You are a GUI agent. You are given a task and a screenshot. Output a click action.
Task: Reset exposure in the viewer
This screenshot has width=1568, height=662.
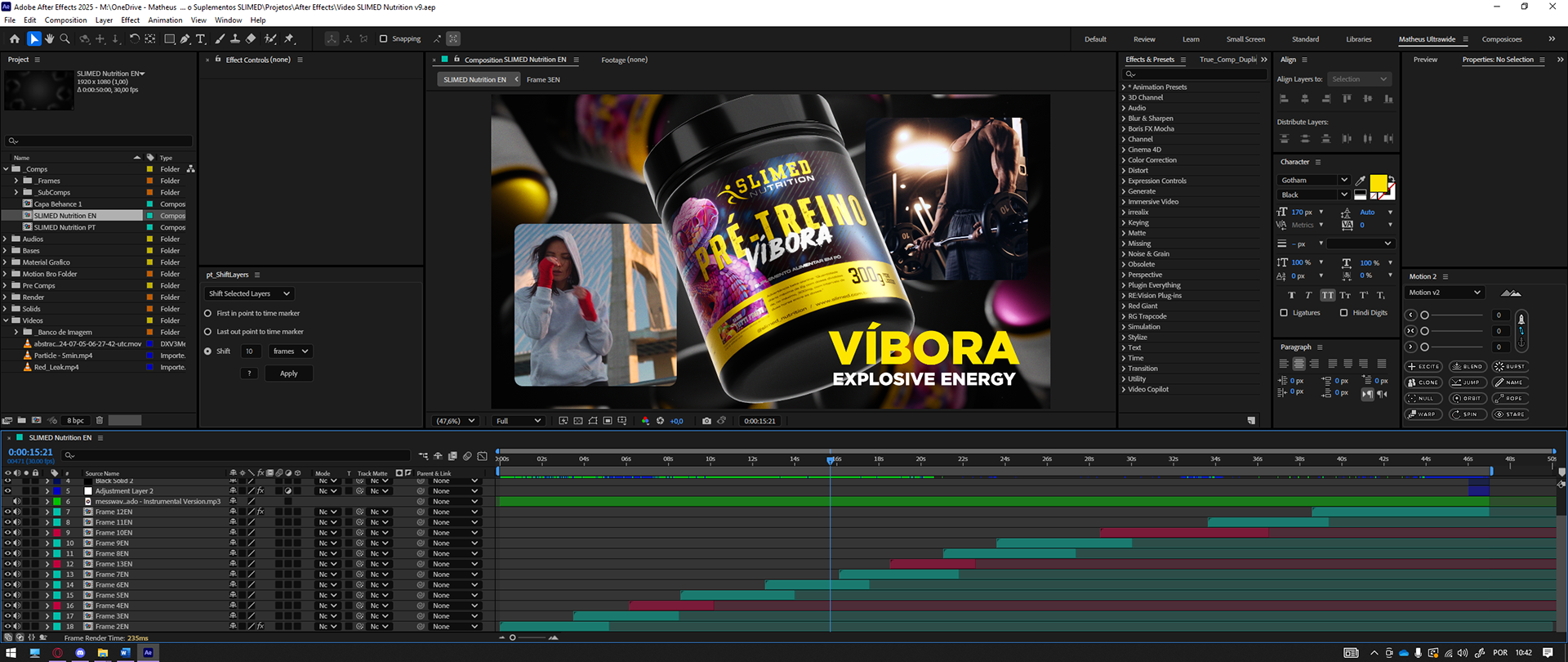click(x=661, y=421)
